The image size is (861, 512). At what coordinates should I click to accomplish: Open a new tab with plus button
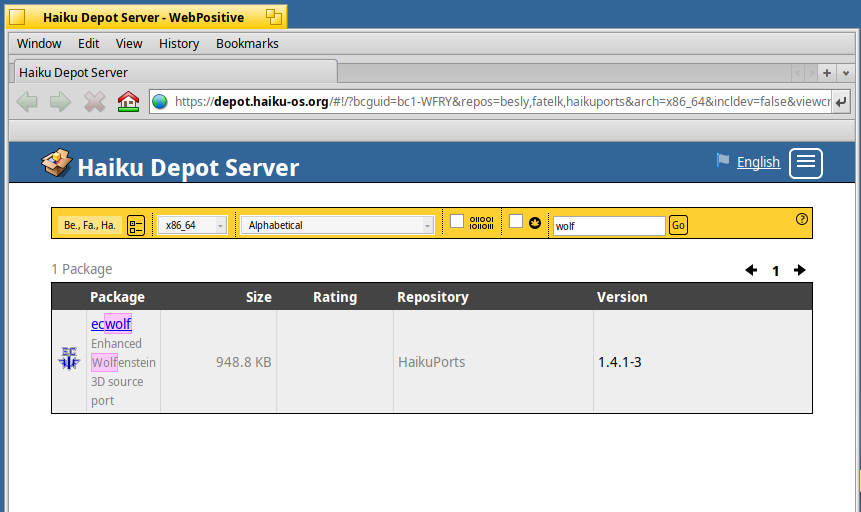826,73
